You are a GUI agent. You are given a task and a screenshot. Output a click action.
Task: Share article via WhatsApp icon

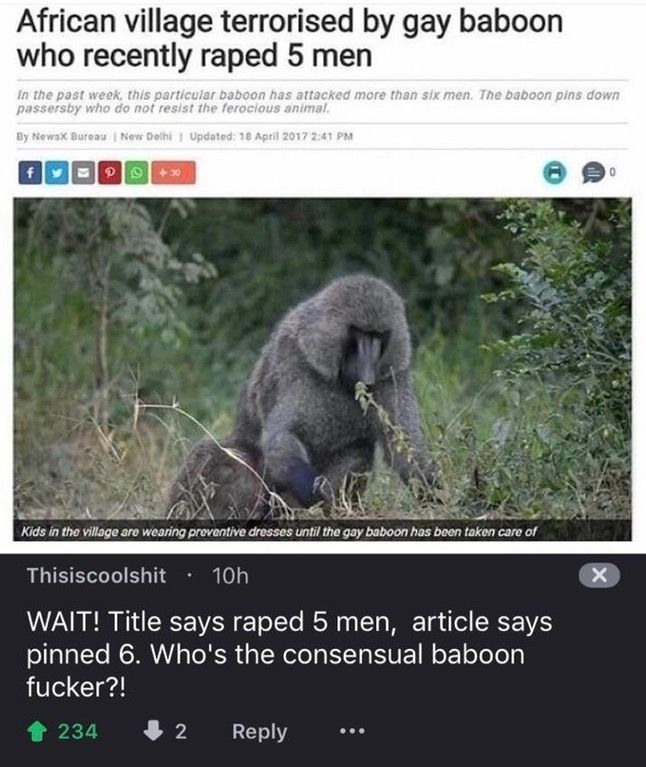[x=136, y=173]
